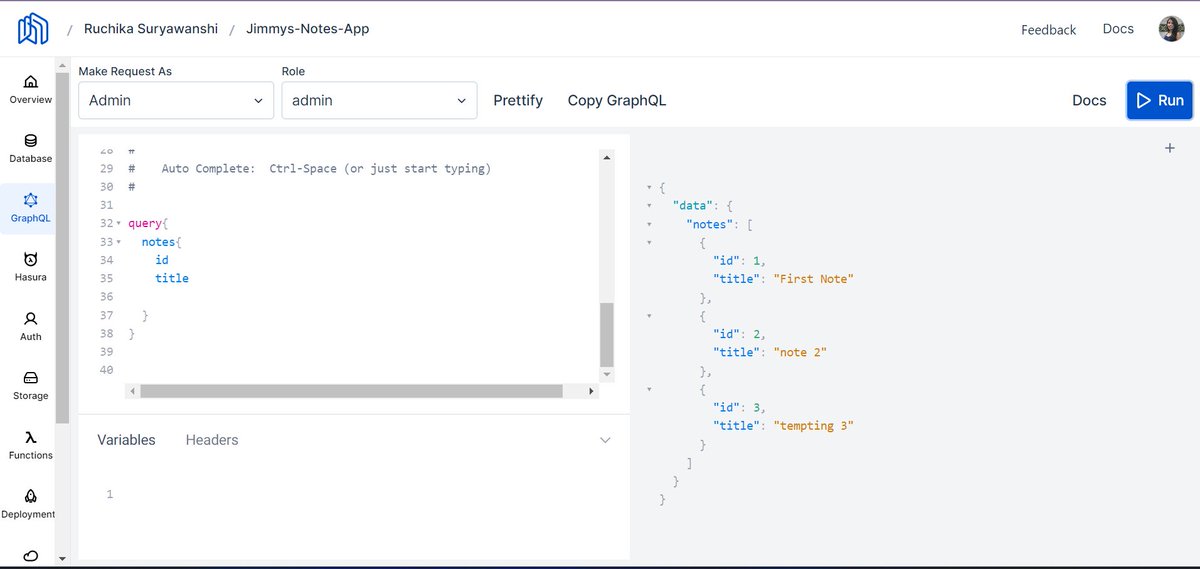Collapse the notes block fold arrow at line 33
Screen dimensions: 1200x569
pos(120,242)
